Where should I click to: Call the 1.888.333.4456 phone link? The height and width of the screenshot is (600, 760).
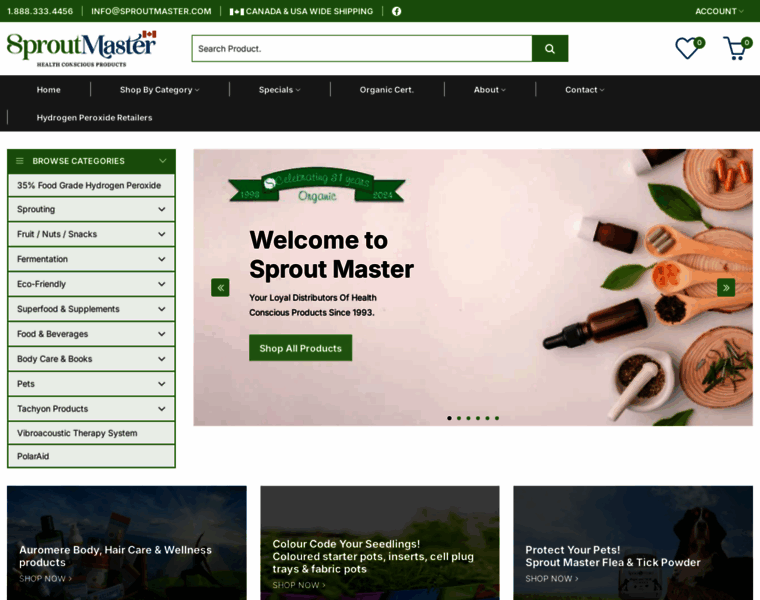[40, 11]
